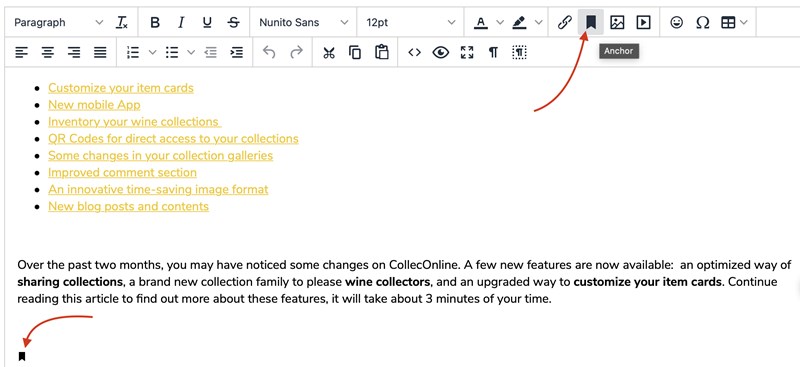This screenshot has height=367, width=800.
Task: Click the Preview eye icon
Action: tap(441, 52)
